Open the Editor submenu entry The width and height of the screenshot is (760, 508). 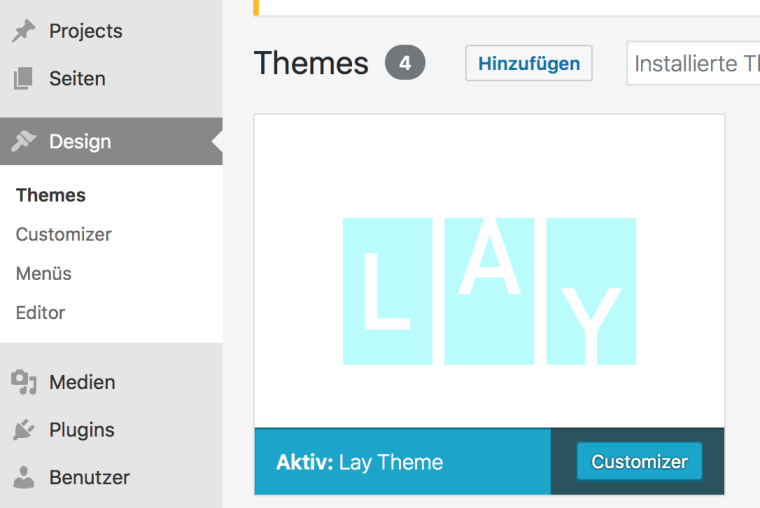41,312
